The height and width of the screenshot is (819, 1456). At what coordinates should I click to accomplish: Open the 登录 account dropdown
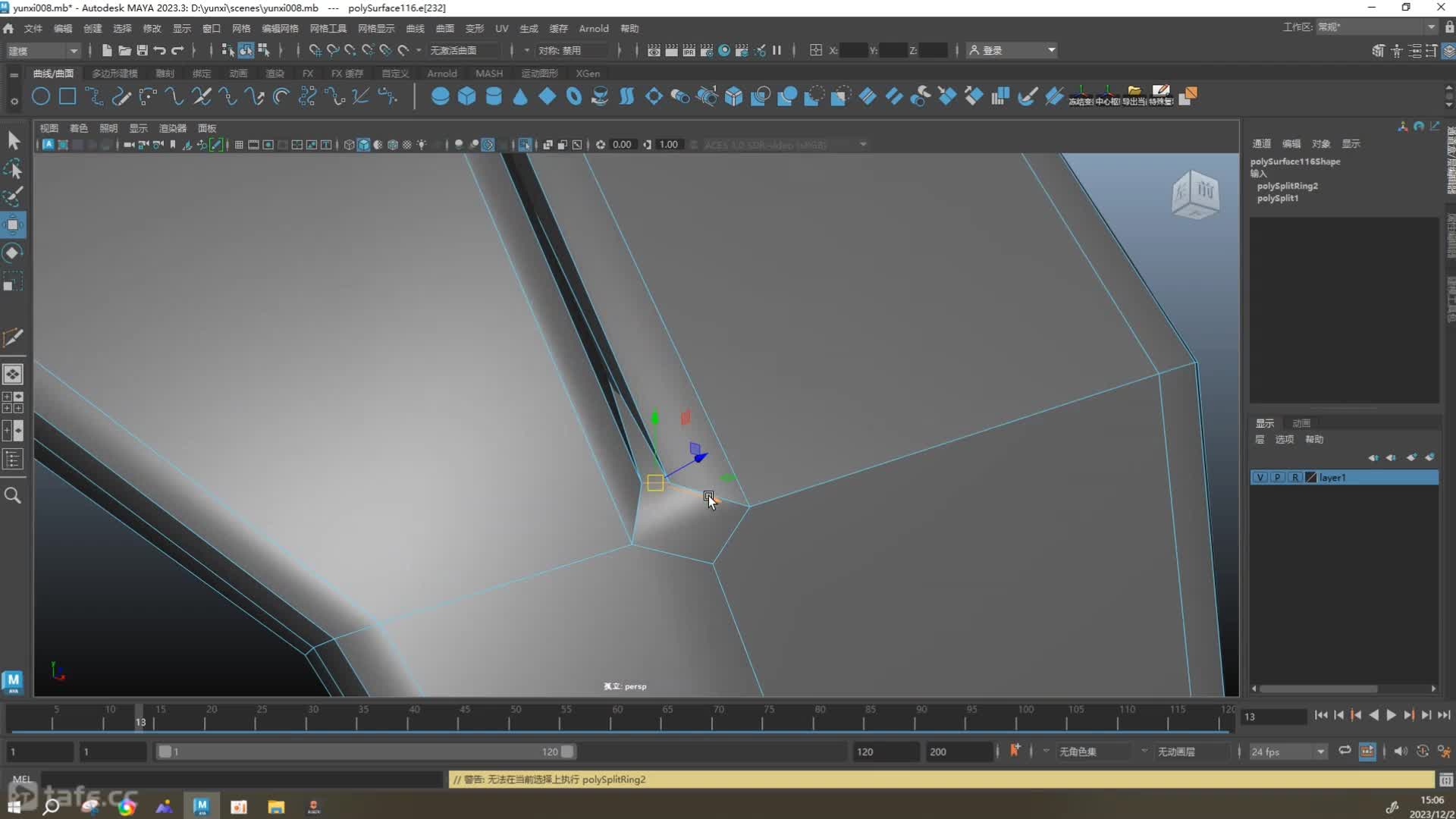point(1012,50)
